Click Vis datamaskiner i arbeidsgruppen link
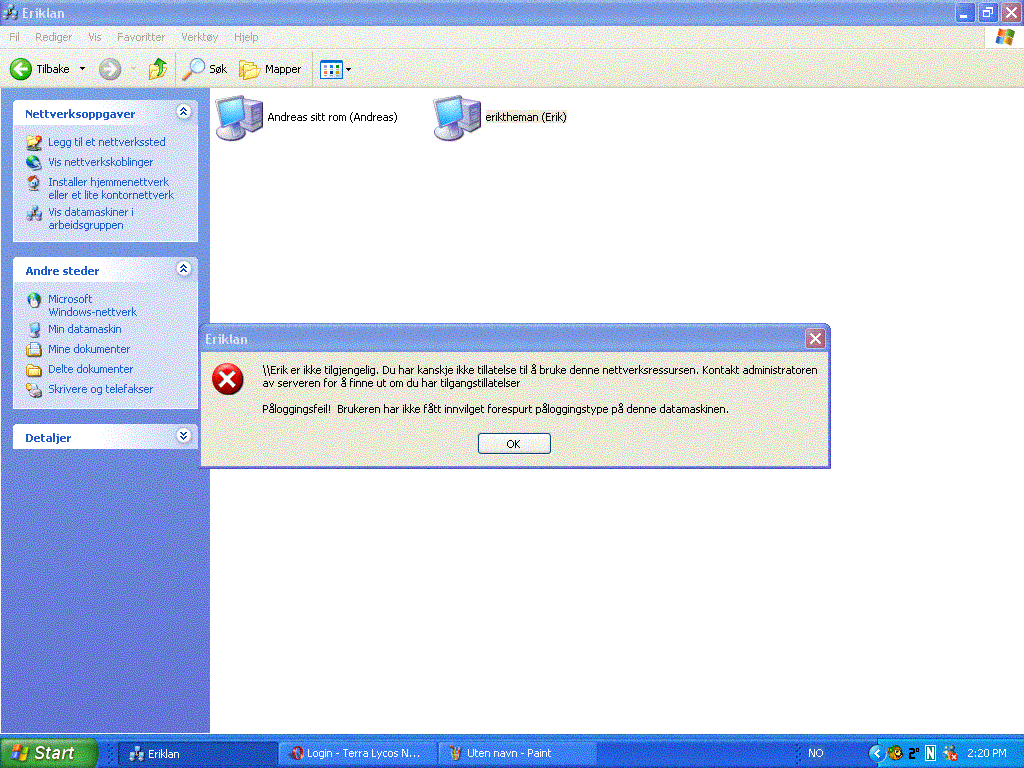Screen dimensions: 1024x768 [x=91, y=218]
